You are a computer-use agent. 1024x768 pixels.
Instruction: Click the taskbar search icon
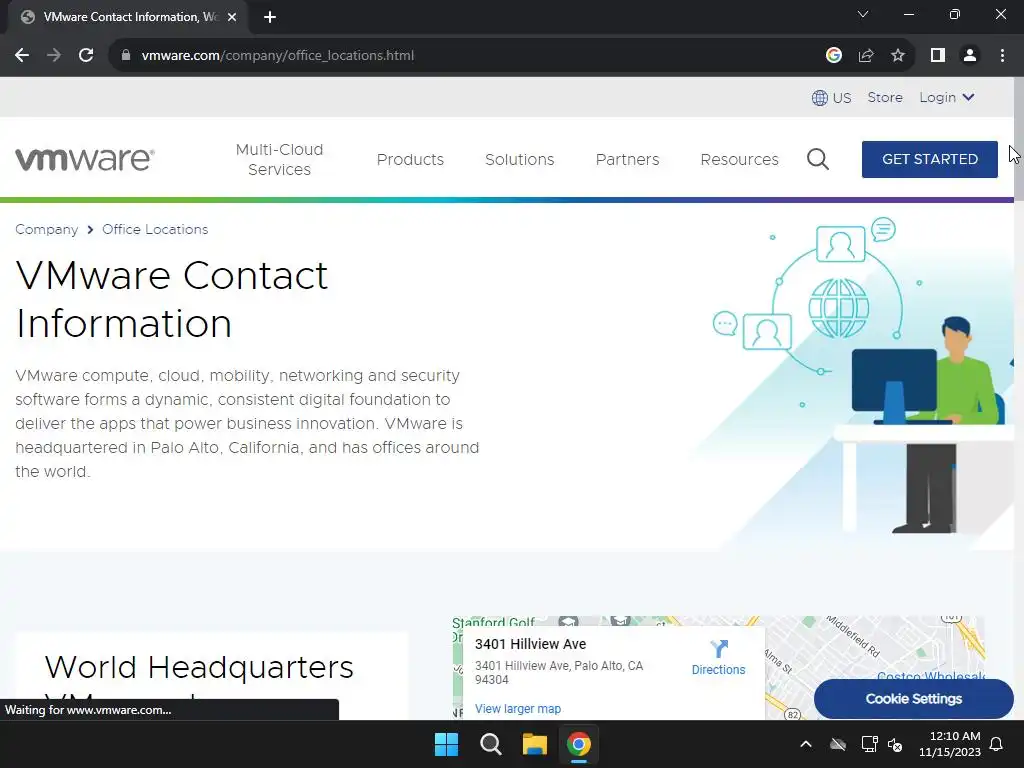pos(490,744)
